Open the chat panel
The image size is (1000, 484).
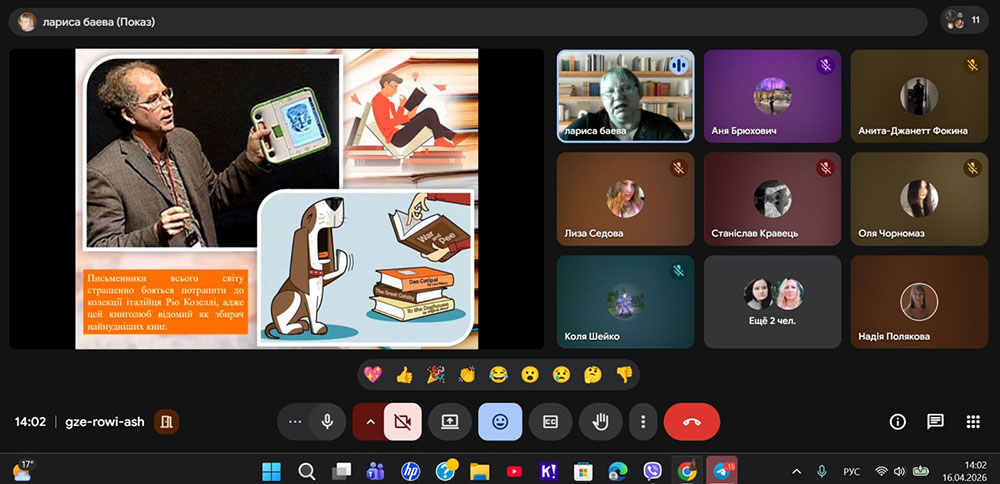pos(935,422)
